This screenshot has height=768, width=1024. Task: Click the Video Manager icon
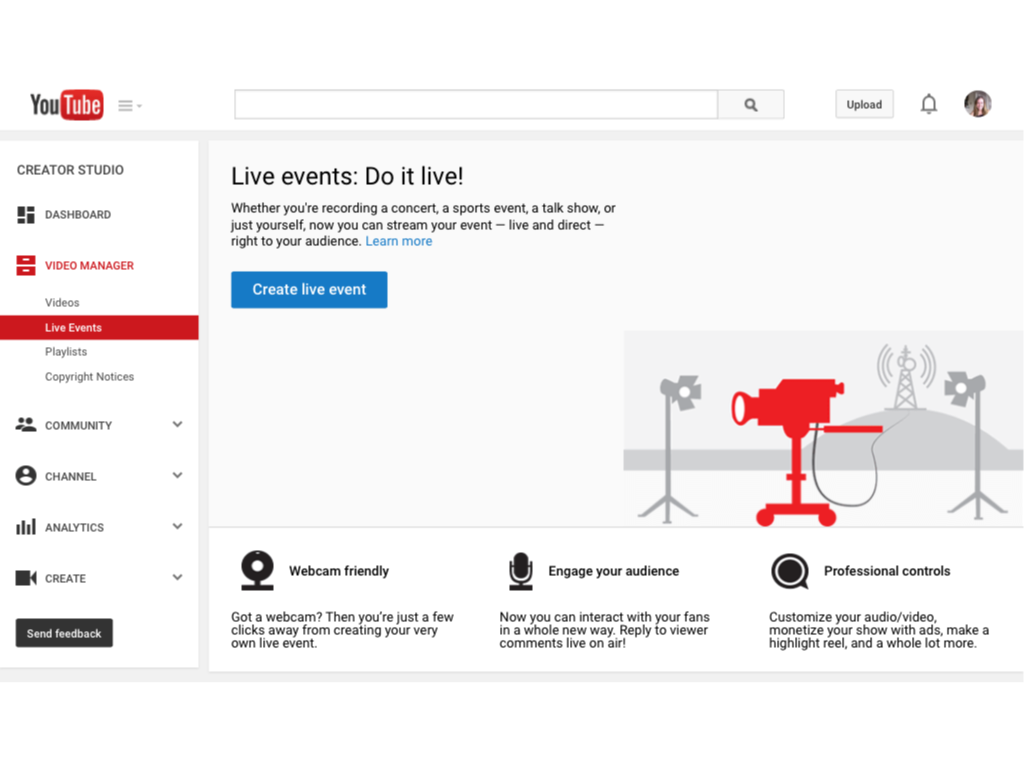(26, 266)
